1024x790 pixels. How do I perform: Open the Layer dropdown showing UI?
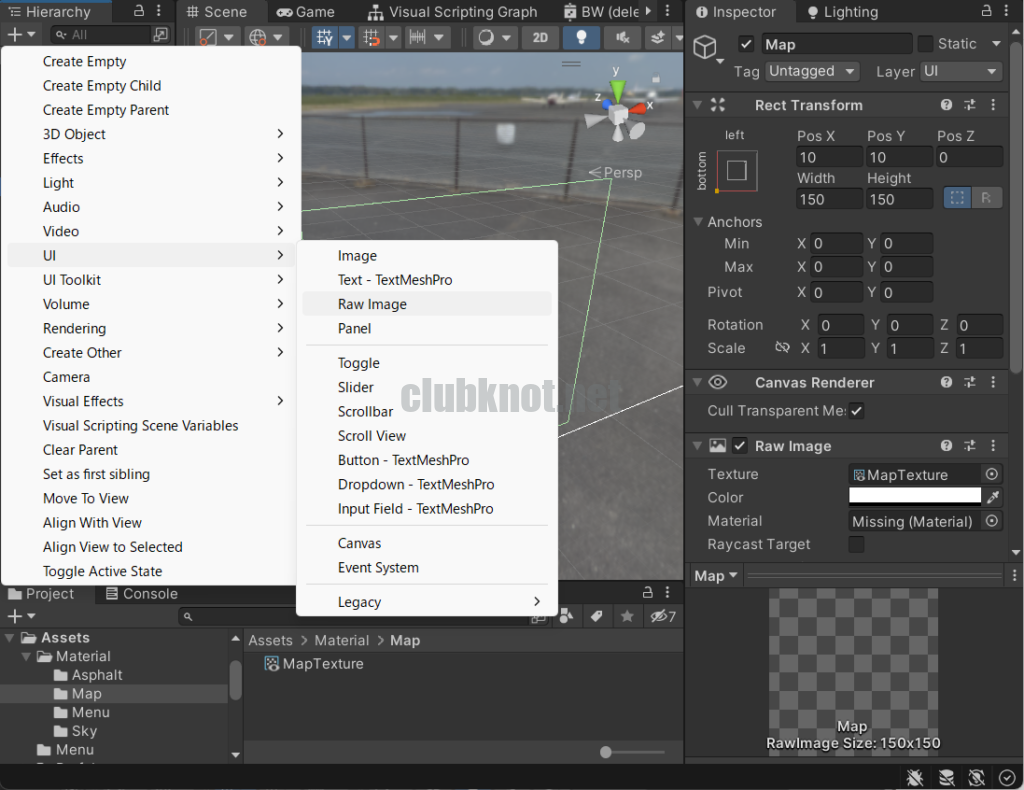961,71
